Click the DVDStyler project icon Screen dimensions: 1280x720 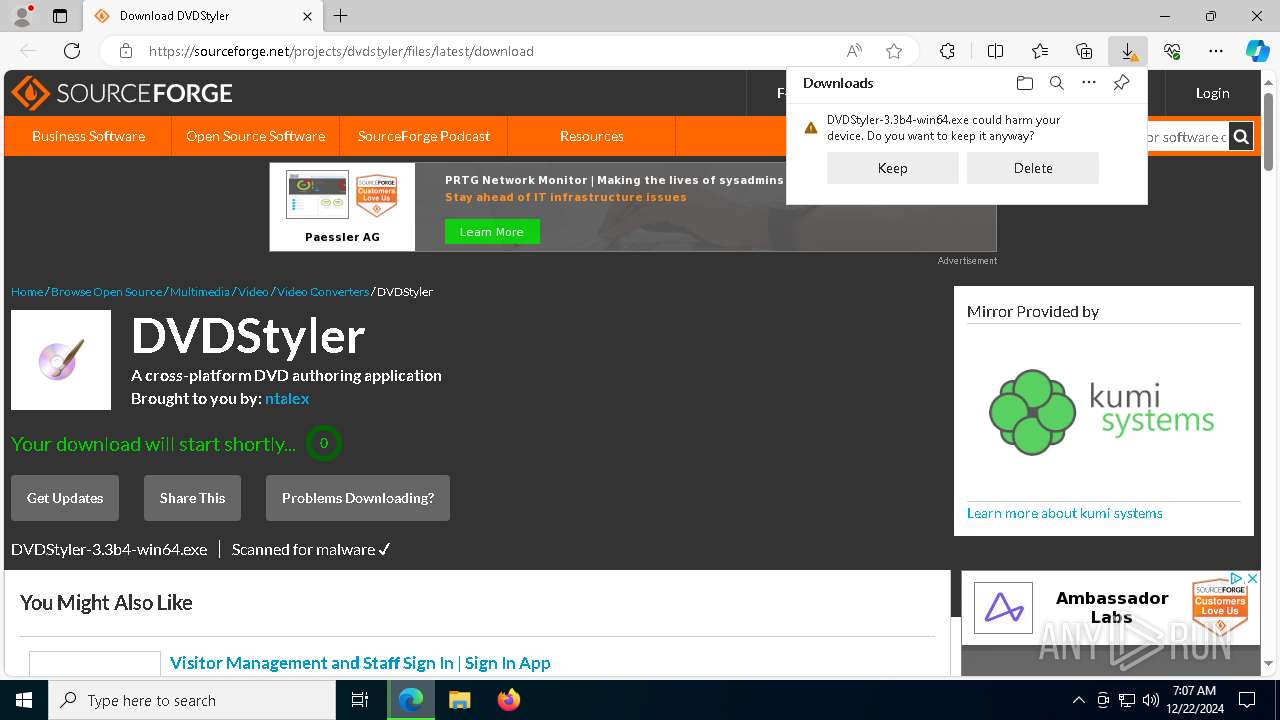click(61, 360)
